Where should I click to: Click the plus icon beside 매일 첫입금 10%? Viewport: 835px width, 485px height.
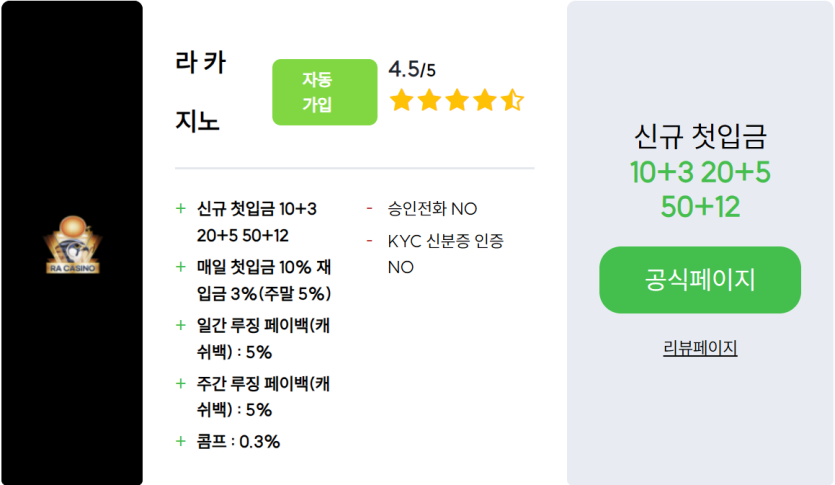tap(181, 267)
